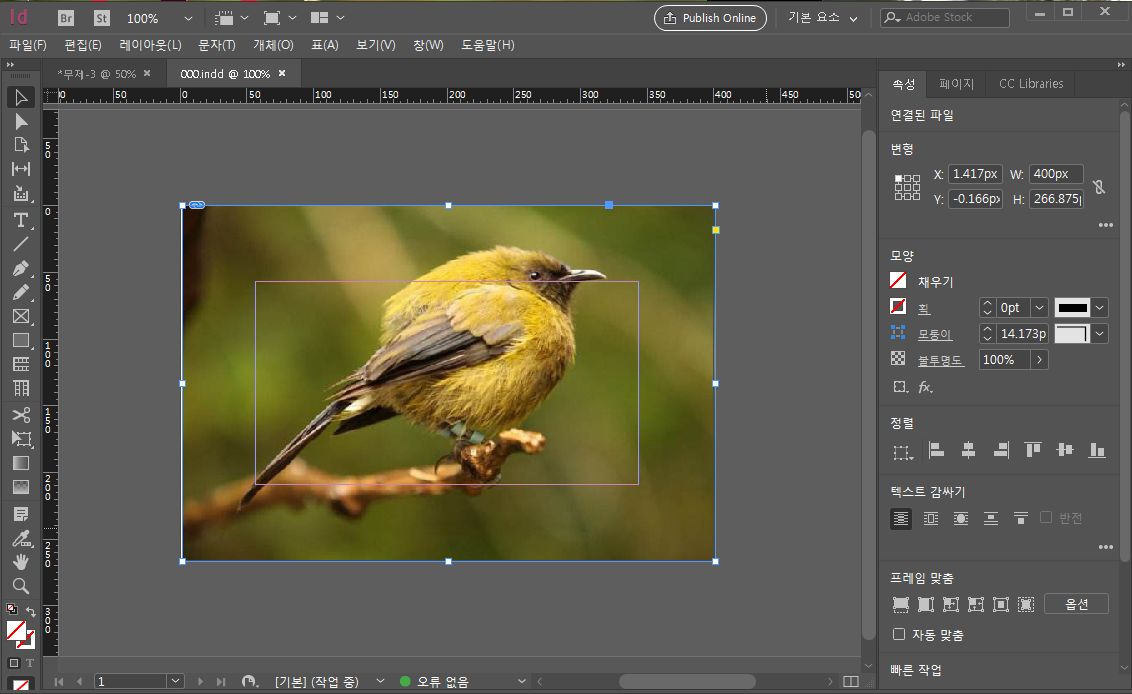The height and width of the screenshot is (694, 1132).
Task: Select the no text wrap option
Action: [901, 518]
